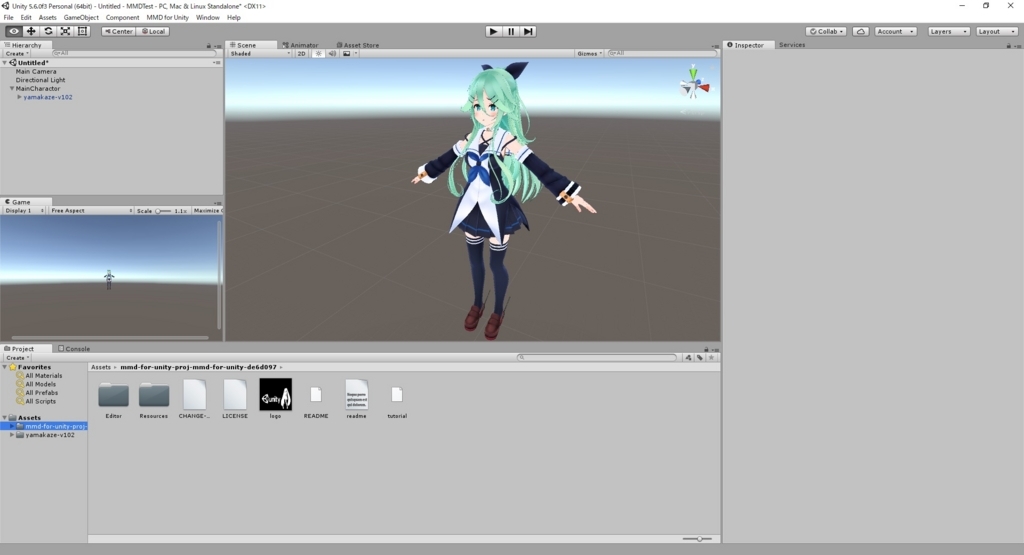The image size is (1024, 555).
Task: Toggle Local handle rotation button
Action: 153,31
